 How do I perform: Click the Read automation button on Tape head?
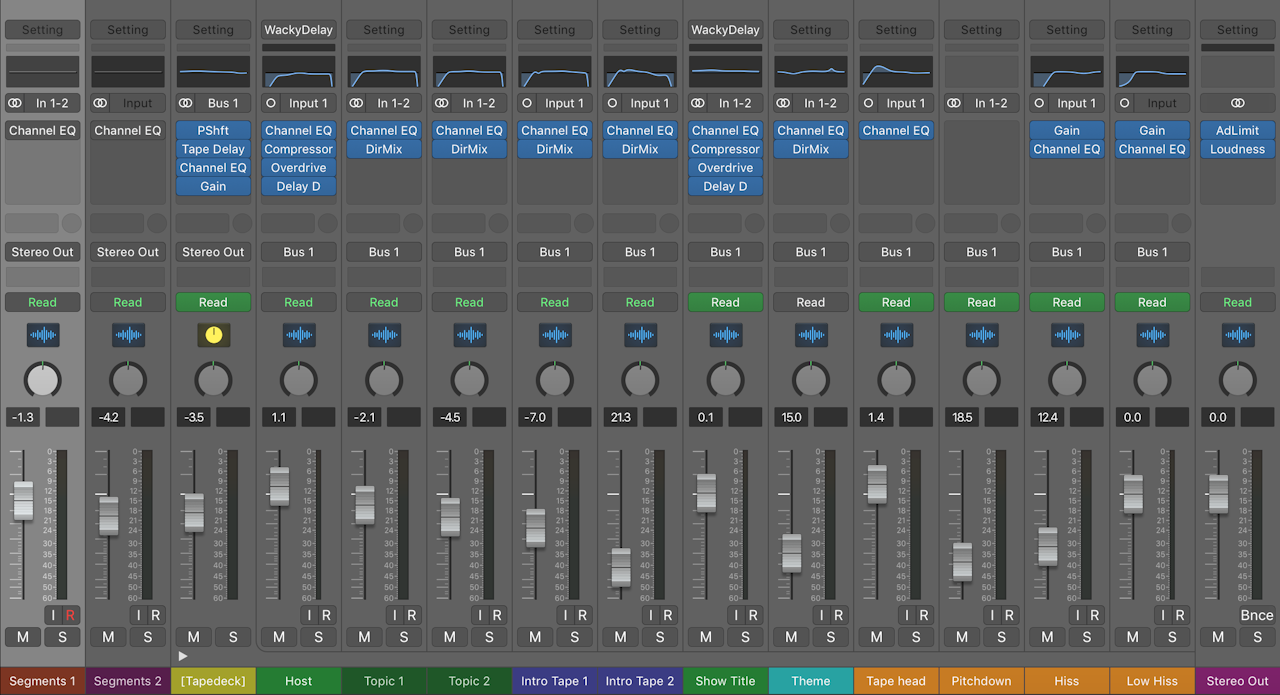[x=896, y=302]
